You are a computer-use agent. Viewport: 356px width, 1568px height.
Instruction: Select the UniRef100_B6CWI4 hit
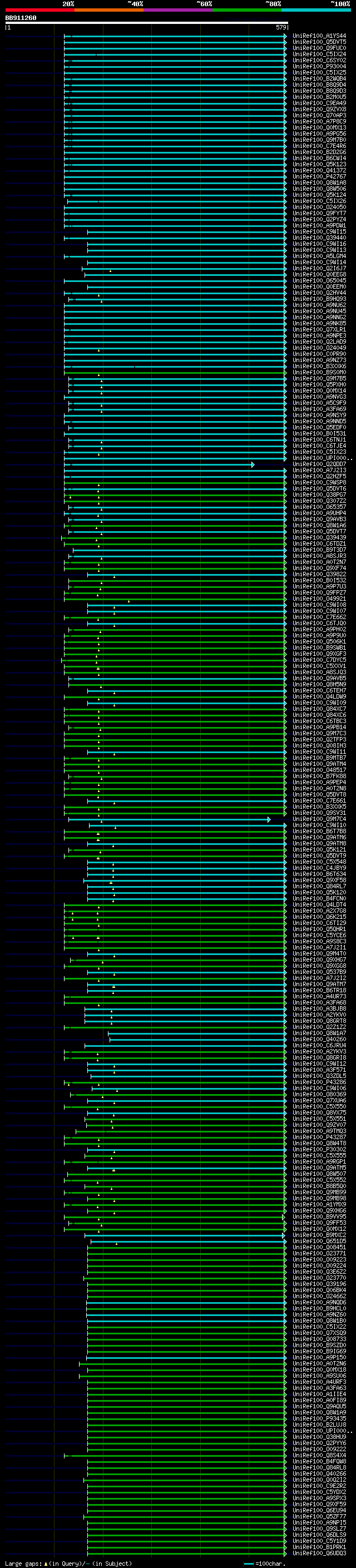click(x=319, y=159)
